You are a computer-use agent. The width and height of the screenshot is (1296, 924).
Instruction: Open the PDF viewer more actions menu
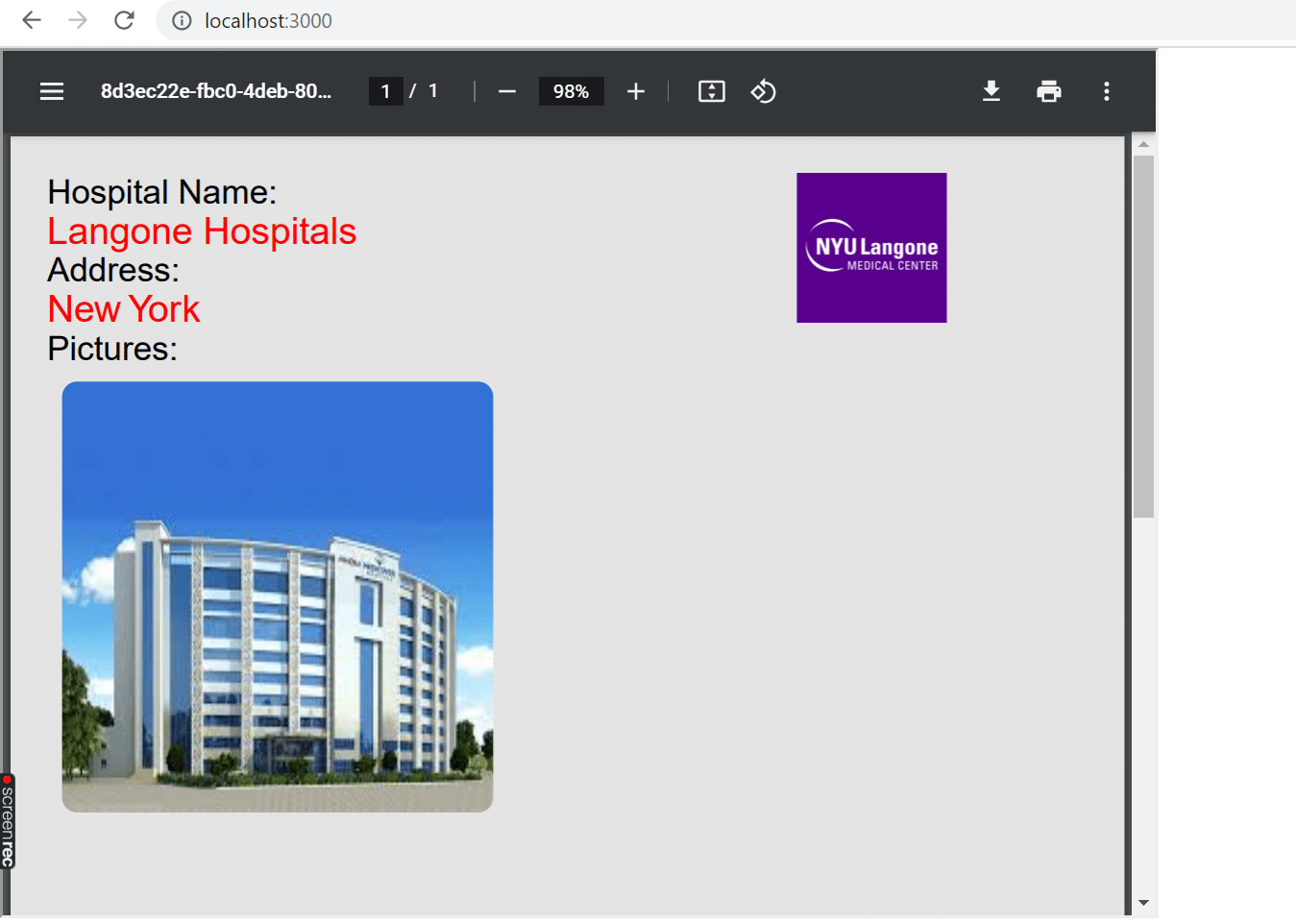click(x=1107, y=91)
